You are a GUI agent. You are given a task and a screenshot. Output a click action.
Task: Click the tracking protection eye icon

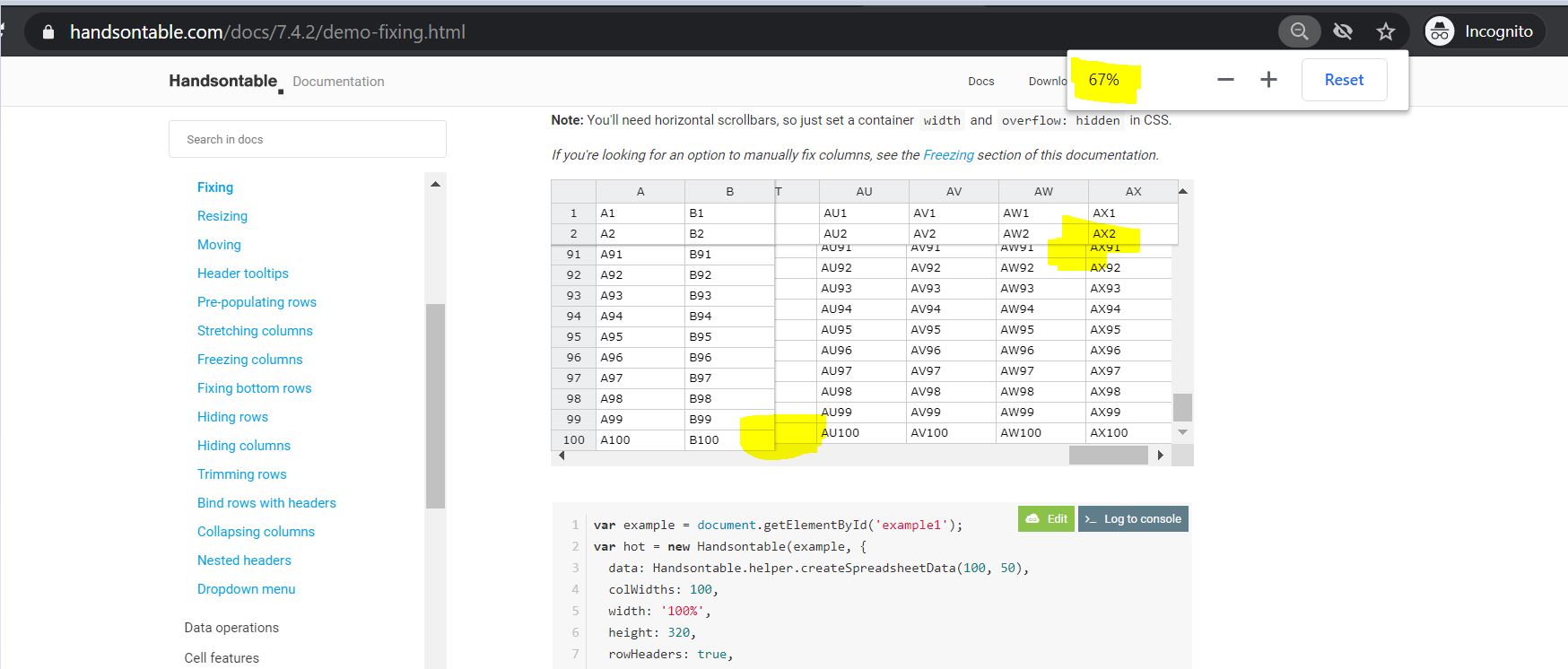(1343, 31)
